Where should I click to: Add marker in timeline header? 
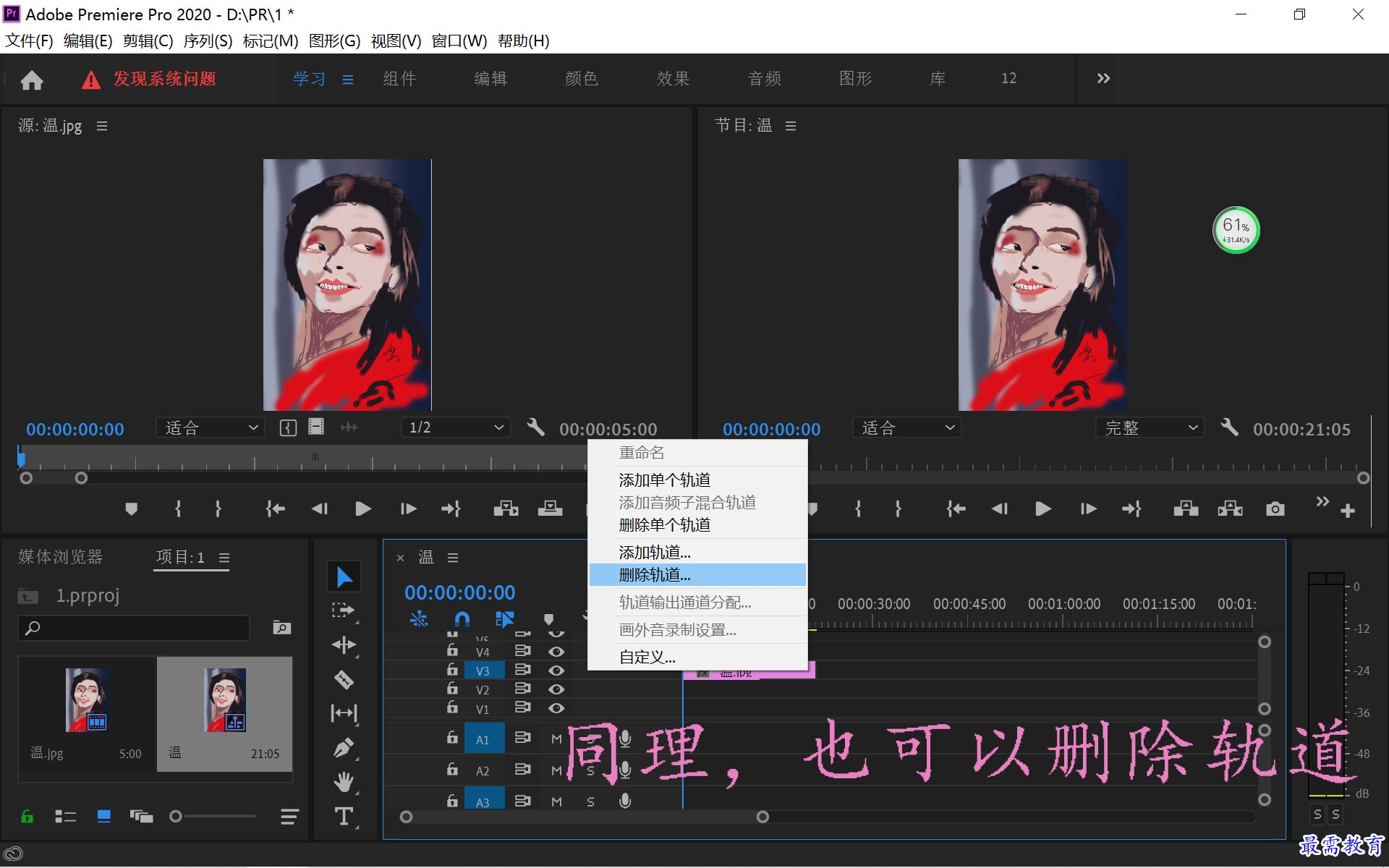tap(548, 619)
